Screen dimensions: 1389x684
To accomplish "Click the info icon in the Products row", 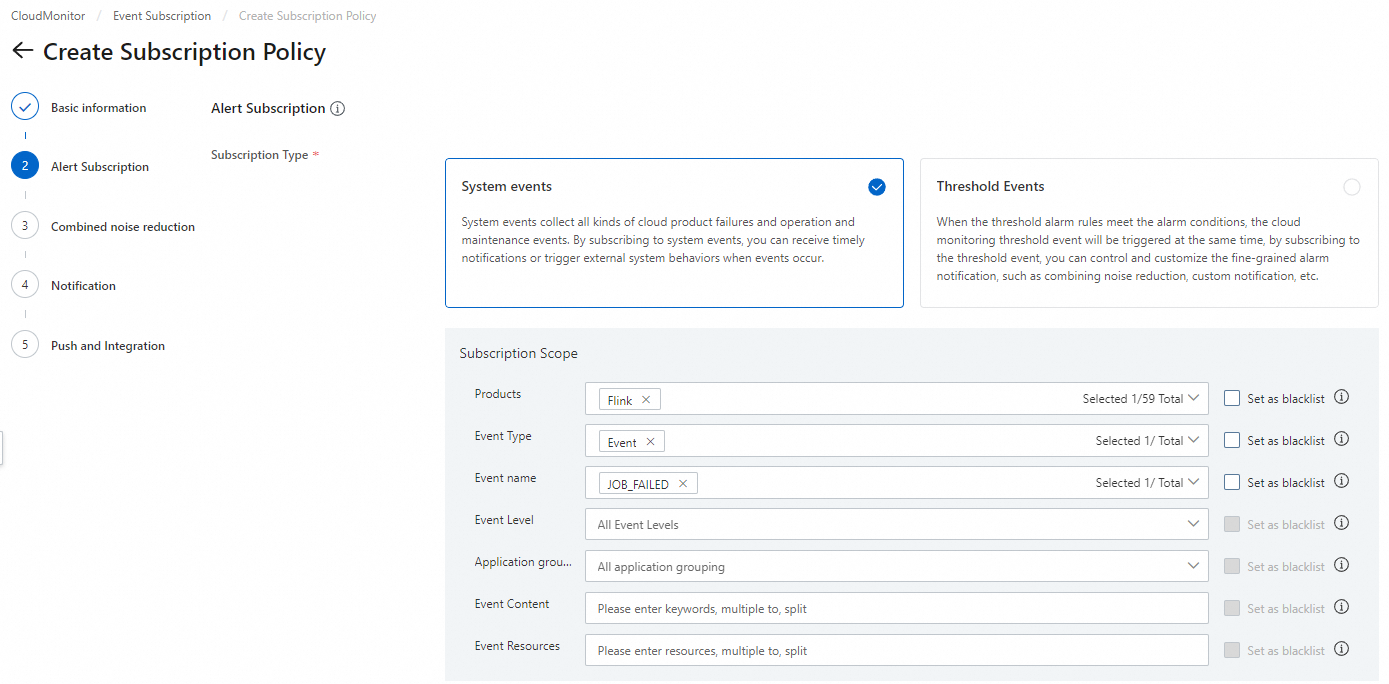I will click(1342, 397).
